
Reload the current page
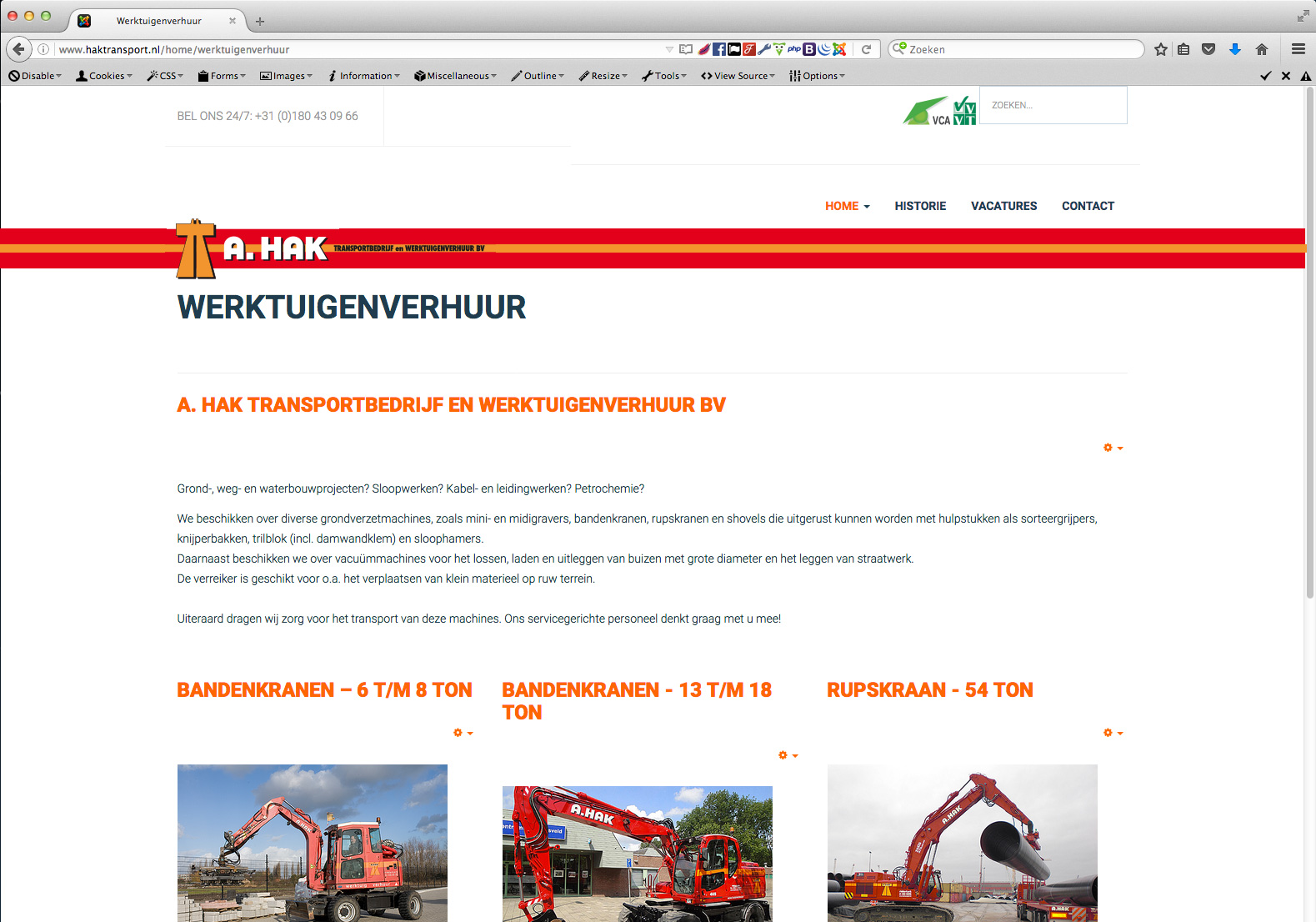pos(866,49)
